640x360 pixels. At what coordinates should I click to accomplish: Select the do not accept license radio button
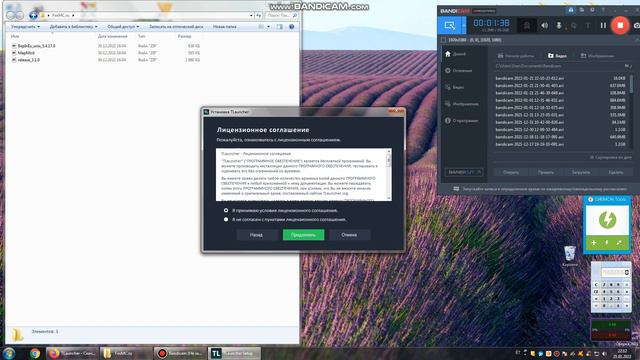coord(226,219)
